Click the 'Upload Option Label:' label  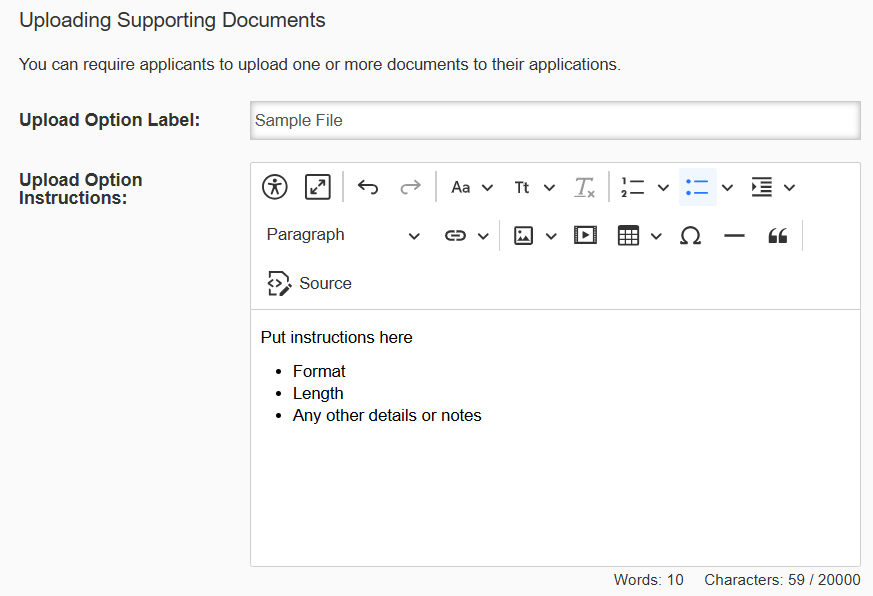point(110,120)
